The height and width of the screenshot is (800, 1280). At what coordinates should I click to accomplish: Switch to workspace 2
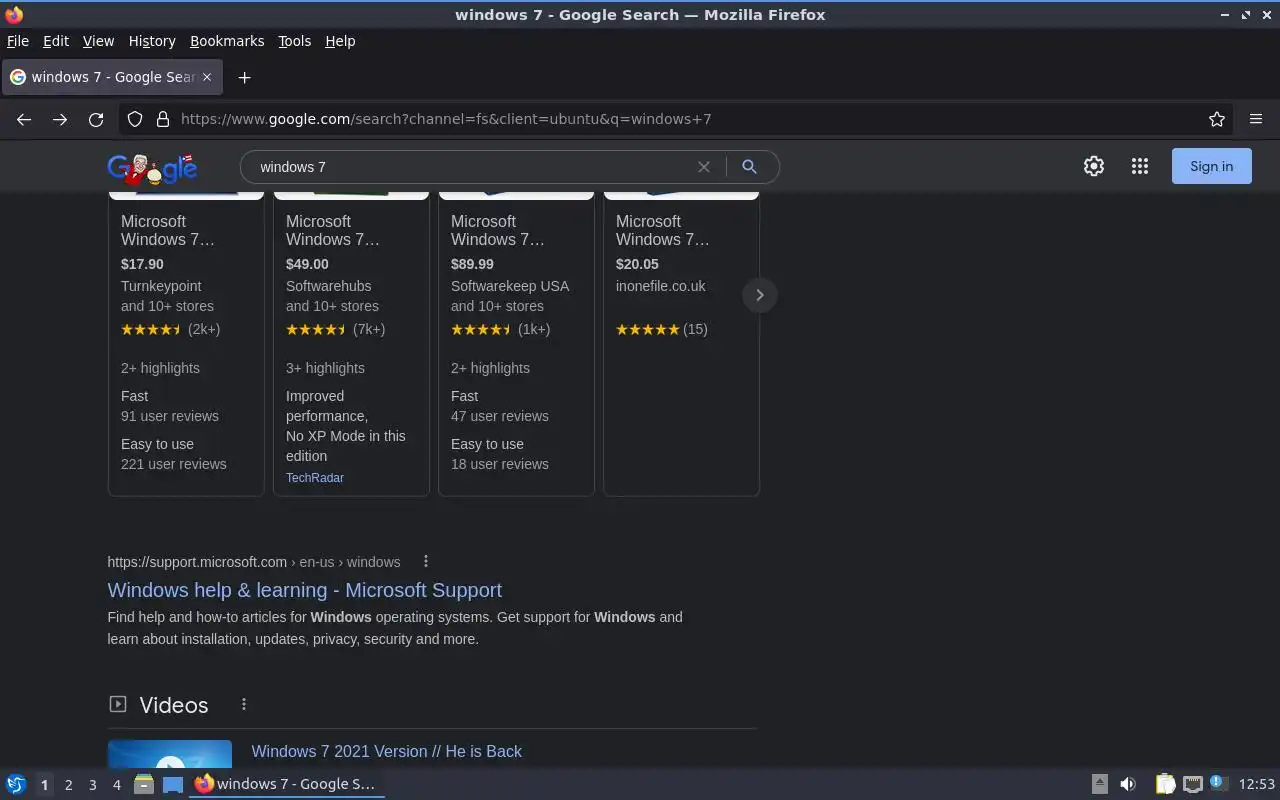[x=68, y=785]
